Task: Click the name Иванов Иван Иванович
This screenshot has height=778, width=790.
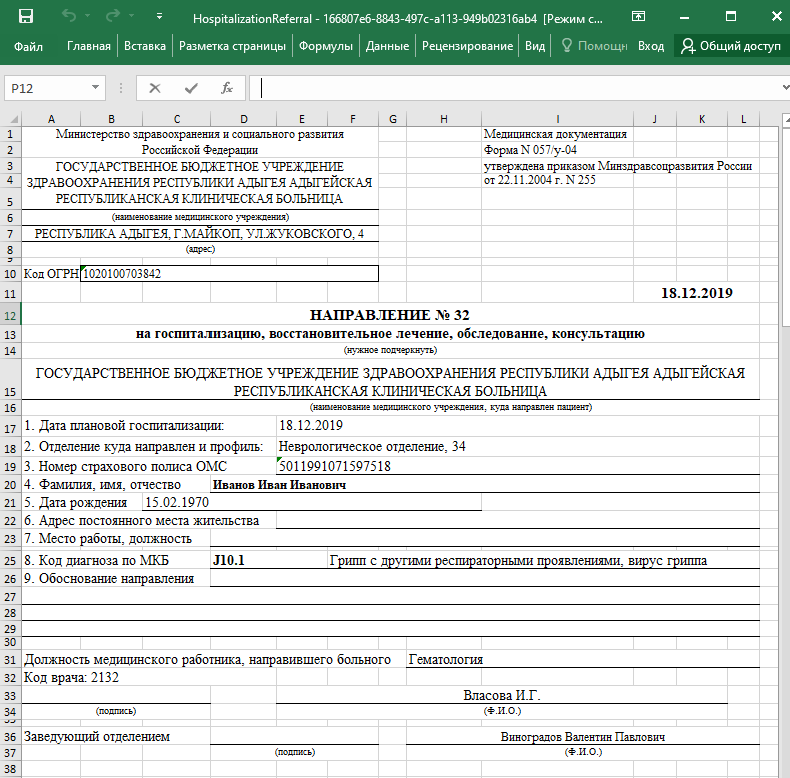Action: pyautogui.click(x=279, y=485)
